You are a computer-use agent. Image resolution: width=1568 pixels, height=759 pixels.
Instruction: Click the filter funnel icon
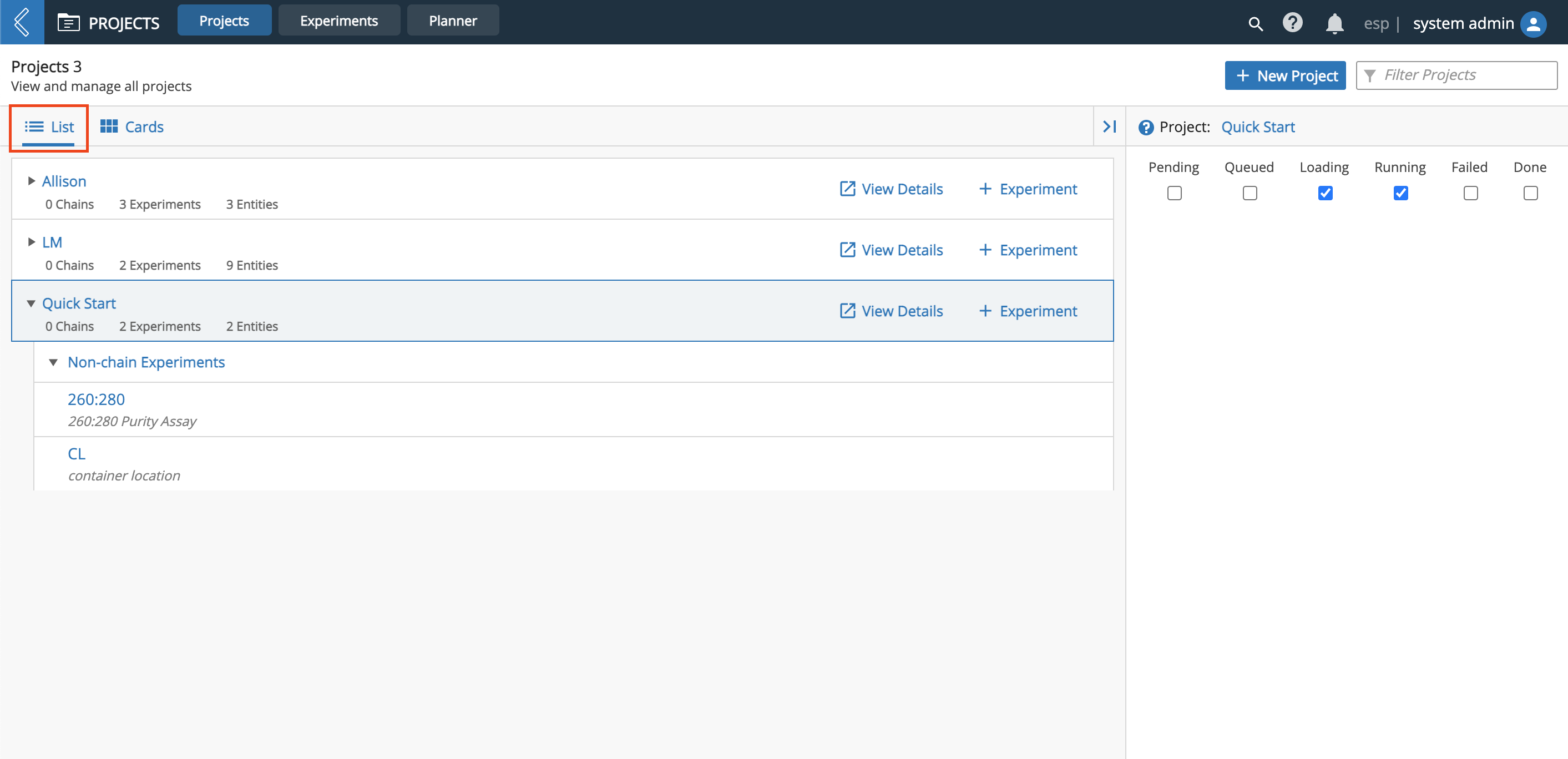pyautogui.click(x=1369, y=75)
